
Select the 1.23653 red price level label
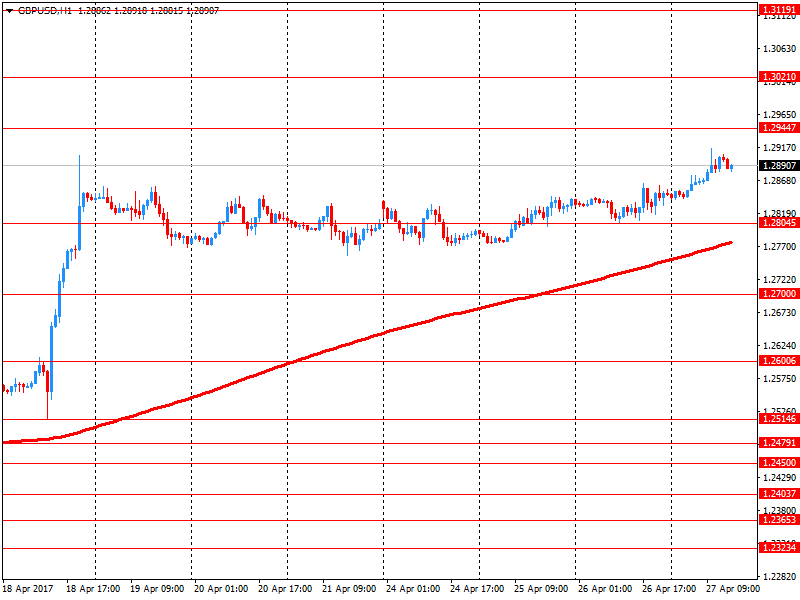(779, 520)
